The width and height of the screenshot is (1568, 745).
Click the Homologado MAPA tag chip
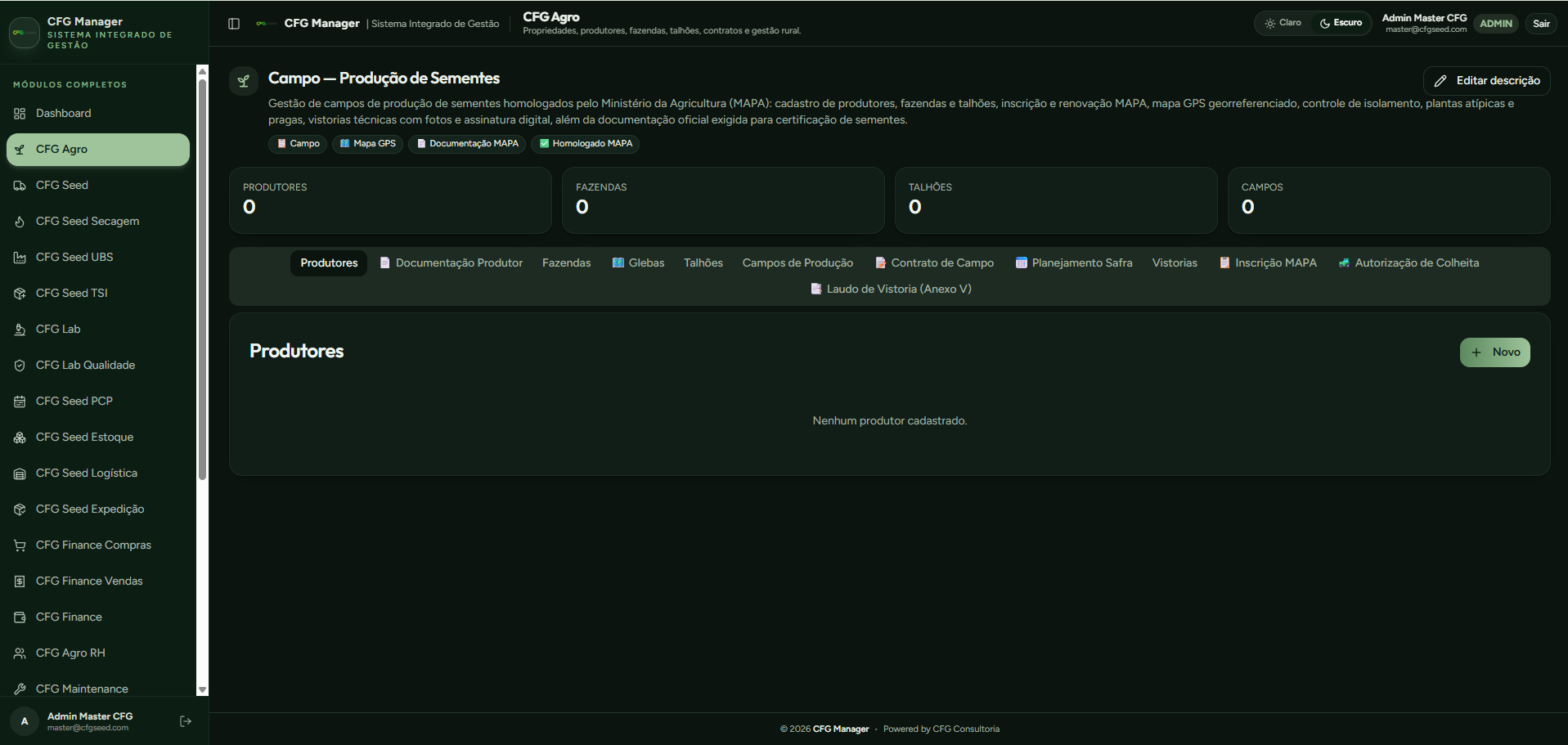click(585, 144)
